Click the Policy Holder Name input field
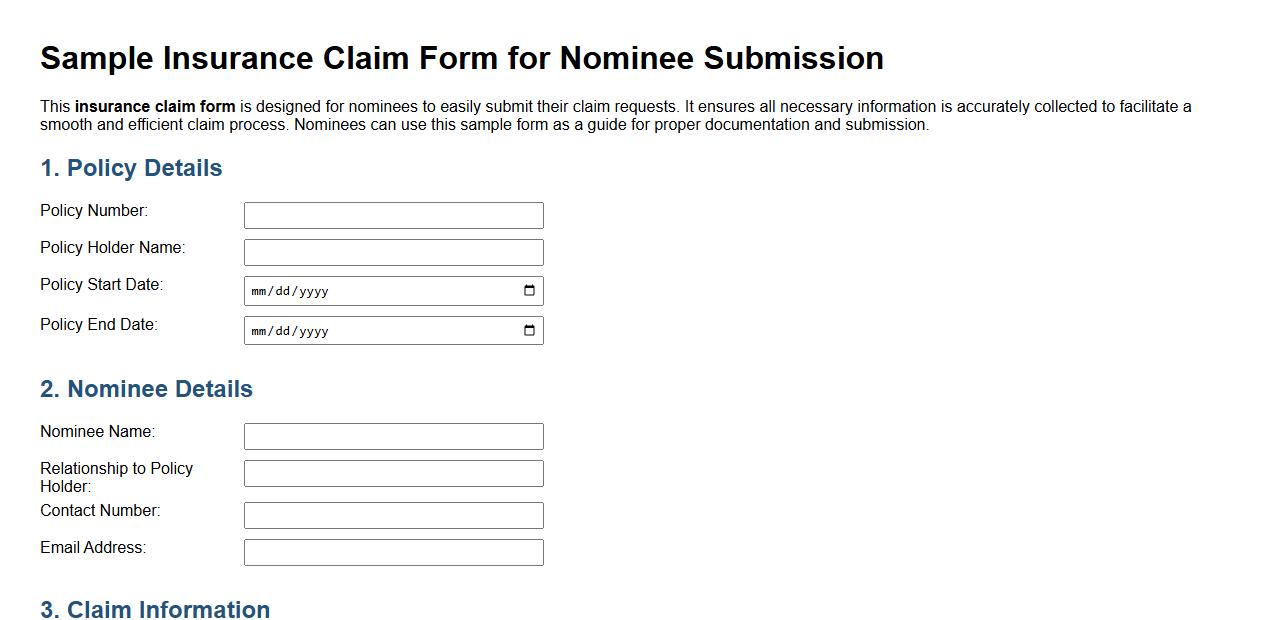The height and width of the screenshot is (620, 1263). (x=393, y=252)
